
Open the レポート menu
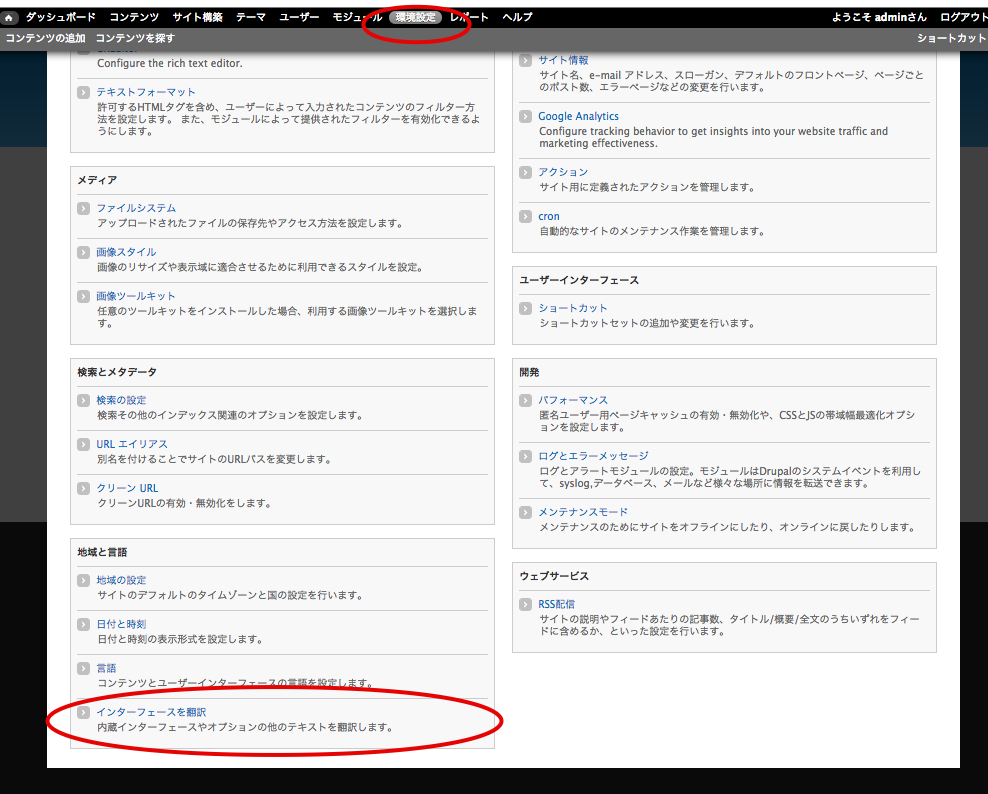point(467,16)
